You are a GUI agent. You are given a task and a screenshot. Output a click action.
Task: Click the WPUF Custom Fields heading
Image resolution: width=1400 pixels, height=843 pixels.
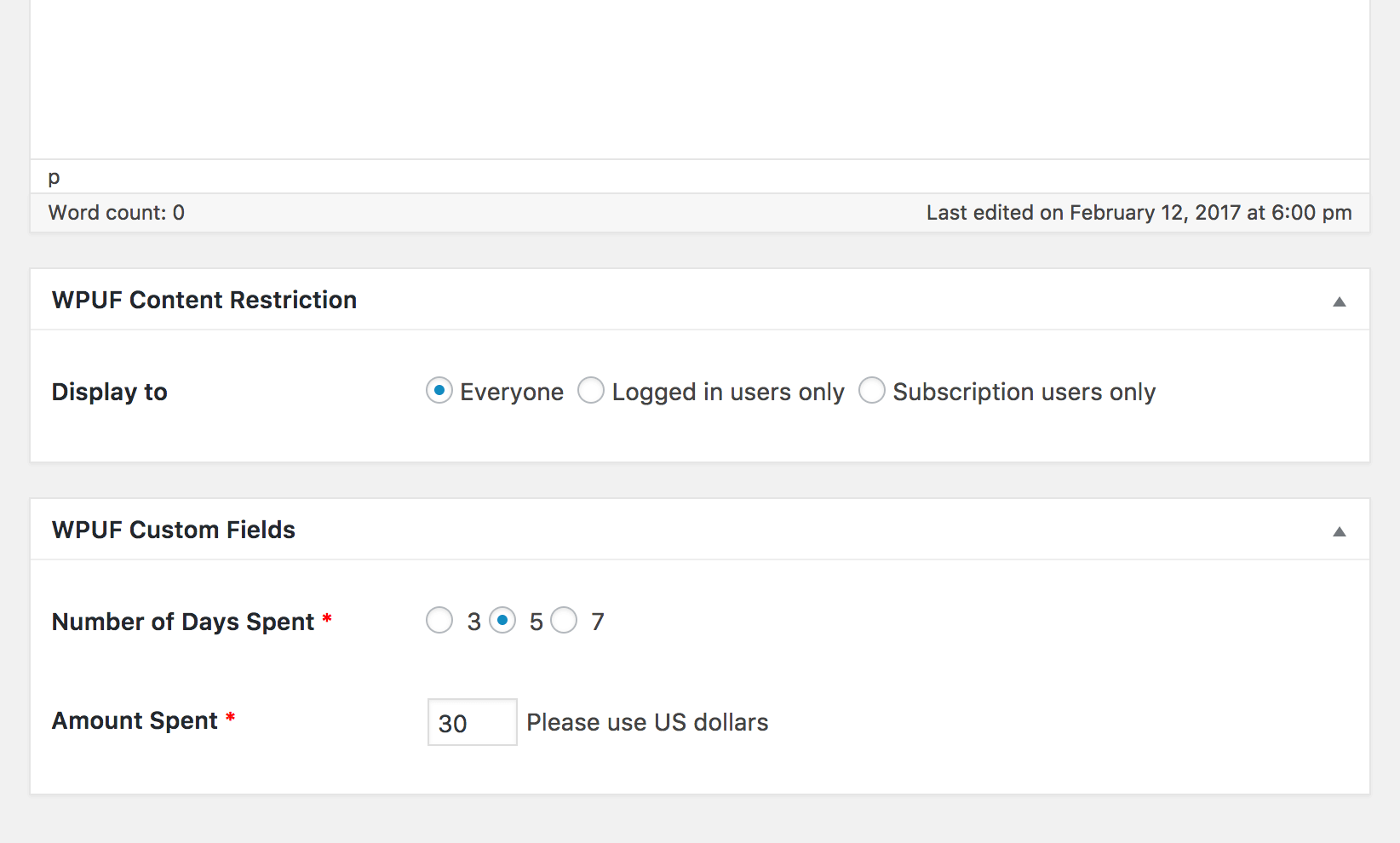(174, 530)
